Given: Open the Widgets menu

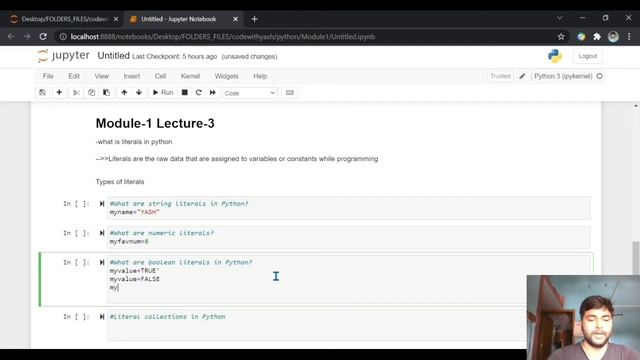Looking at the screenshot, I should coord(227,76).
